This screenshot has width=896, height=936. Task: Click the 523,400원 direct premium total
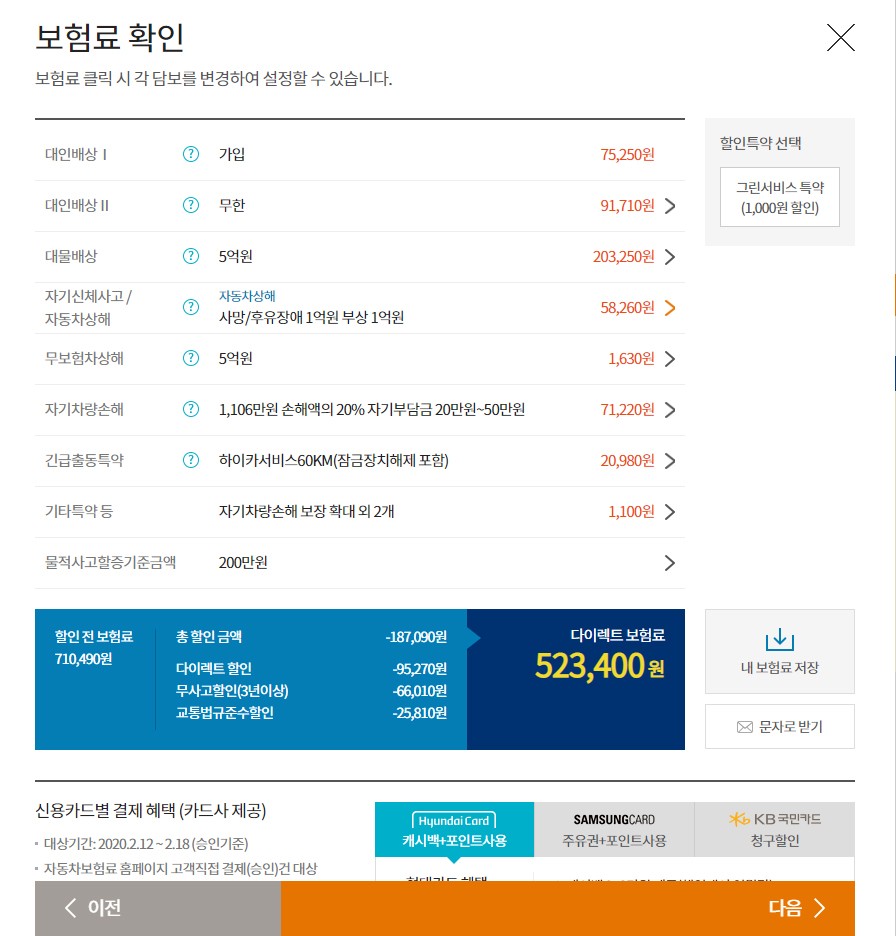coord(599,666)
